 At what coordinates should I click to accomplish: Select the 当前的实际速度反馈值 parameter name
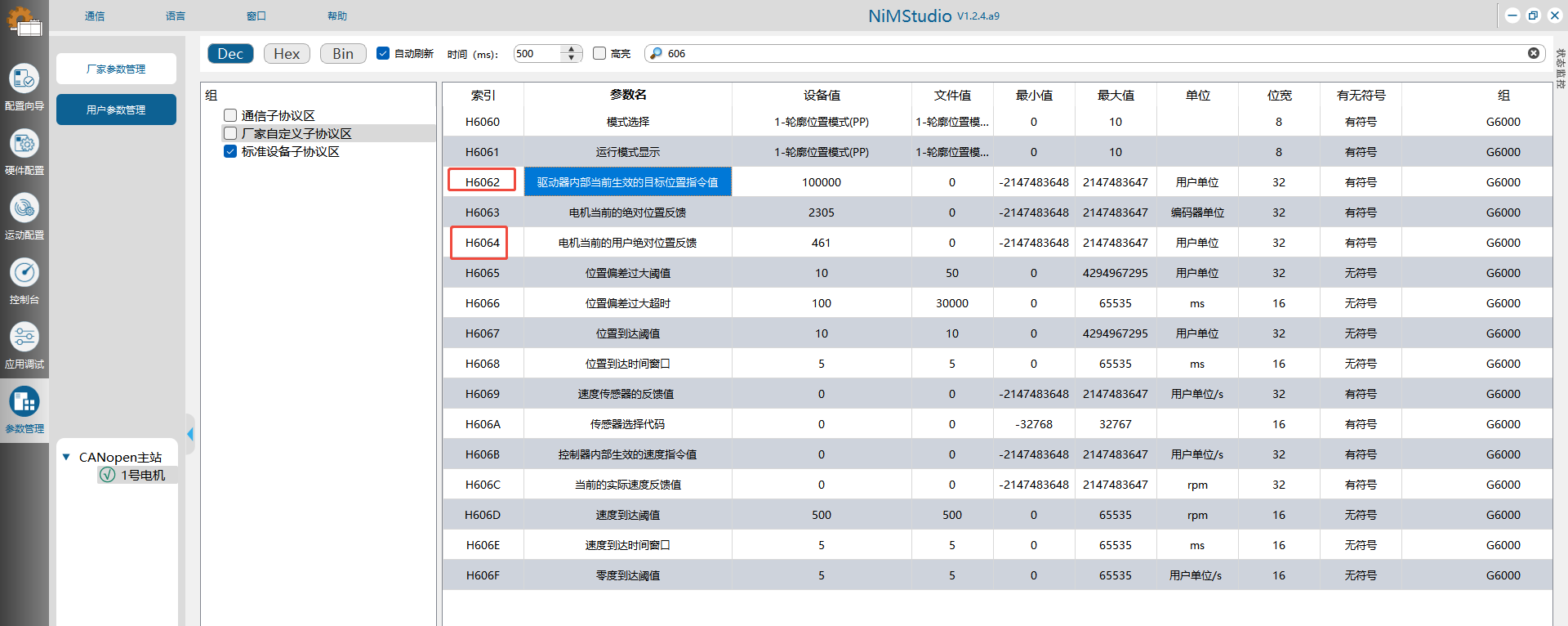pyautogui.click(x=628, y=485)
